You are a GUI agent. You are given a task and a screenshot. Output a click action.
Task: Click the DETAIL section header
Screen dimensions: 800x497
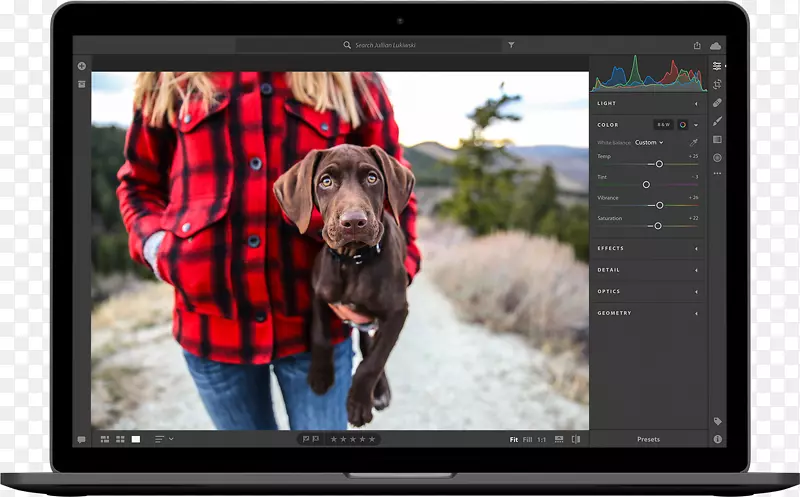tap(609, 269)
